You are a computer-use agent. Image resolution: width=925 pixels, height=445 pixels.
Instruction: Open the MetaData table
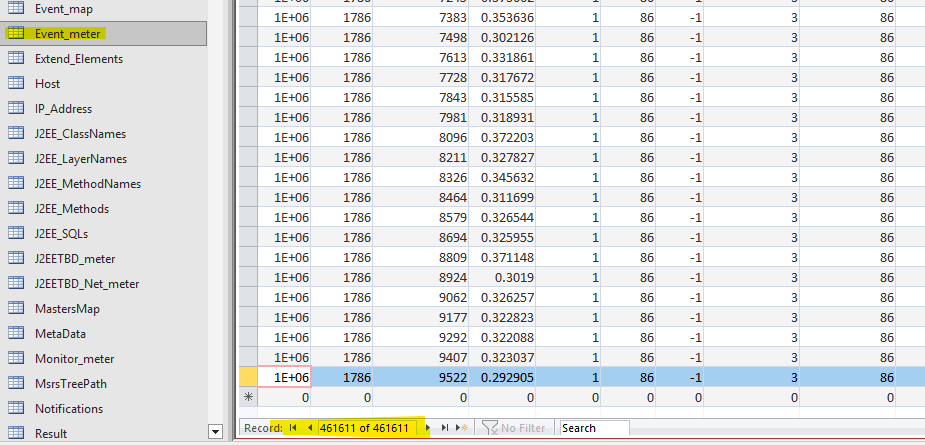click(104, 333)
